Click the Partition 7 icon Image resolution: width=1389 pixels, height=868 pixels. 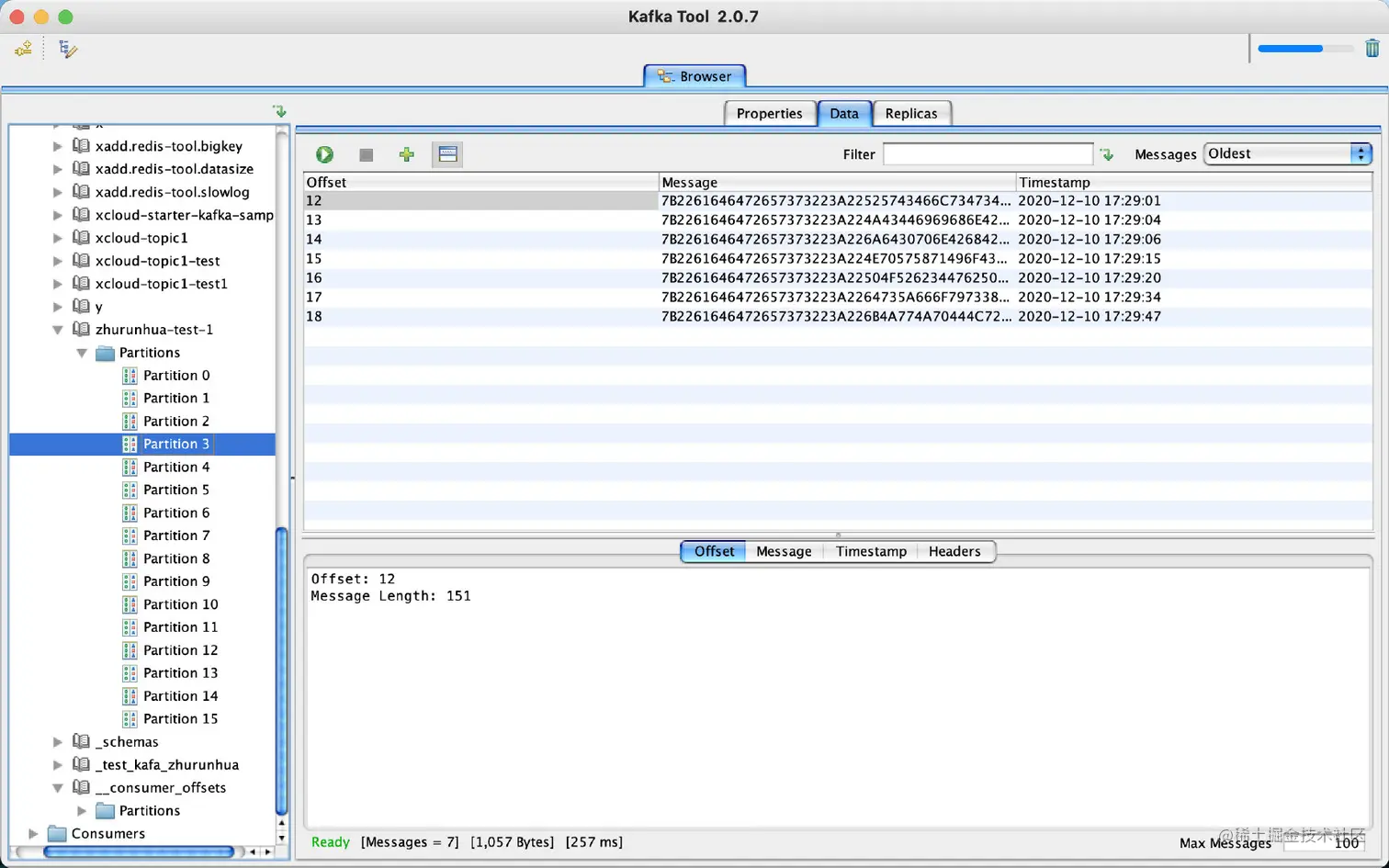tap(130, 535)
